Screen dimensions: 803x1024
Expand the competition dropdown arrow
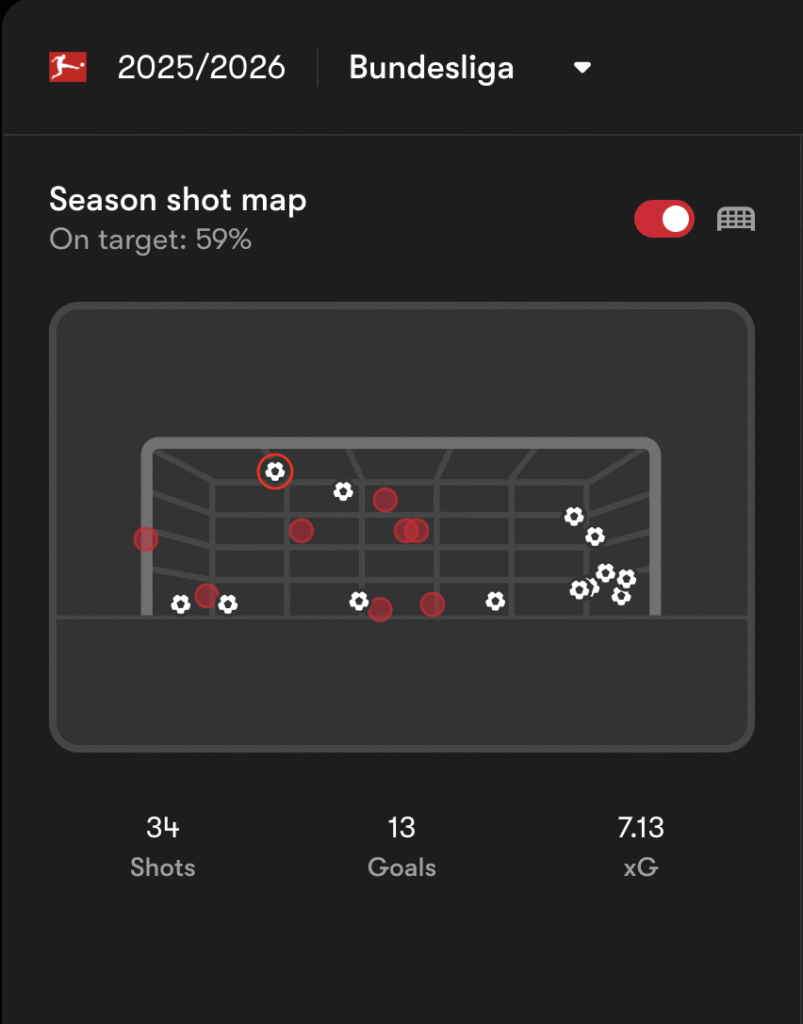coord(582,68)
